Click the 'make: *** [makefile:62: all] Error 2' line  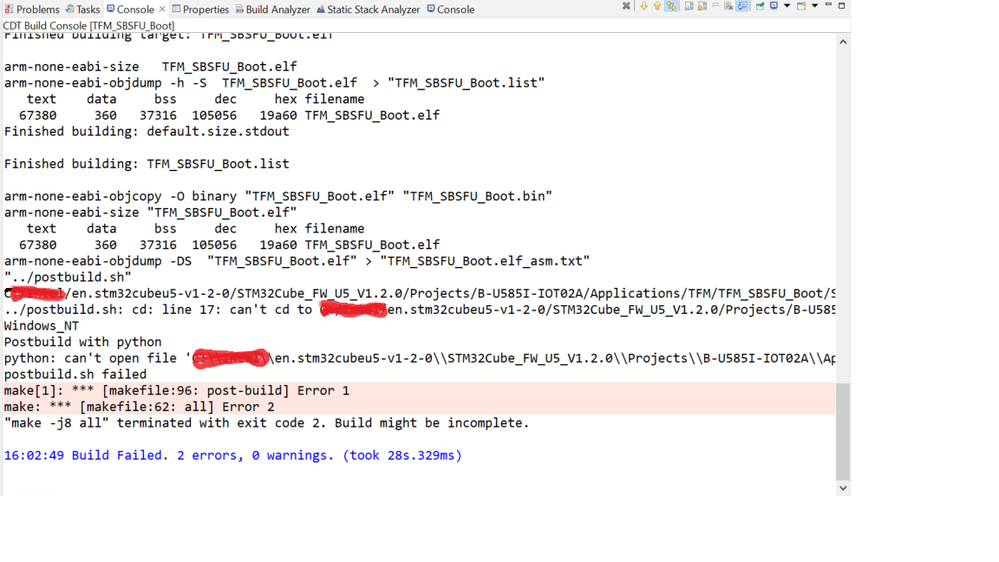click(139, 407)
